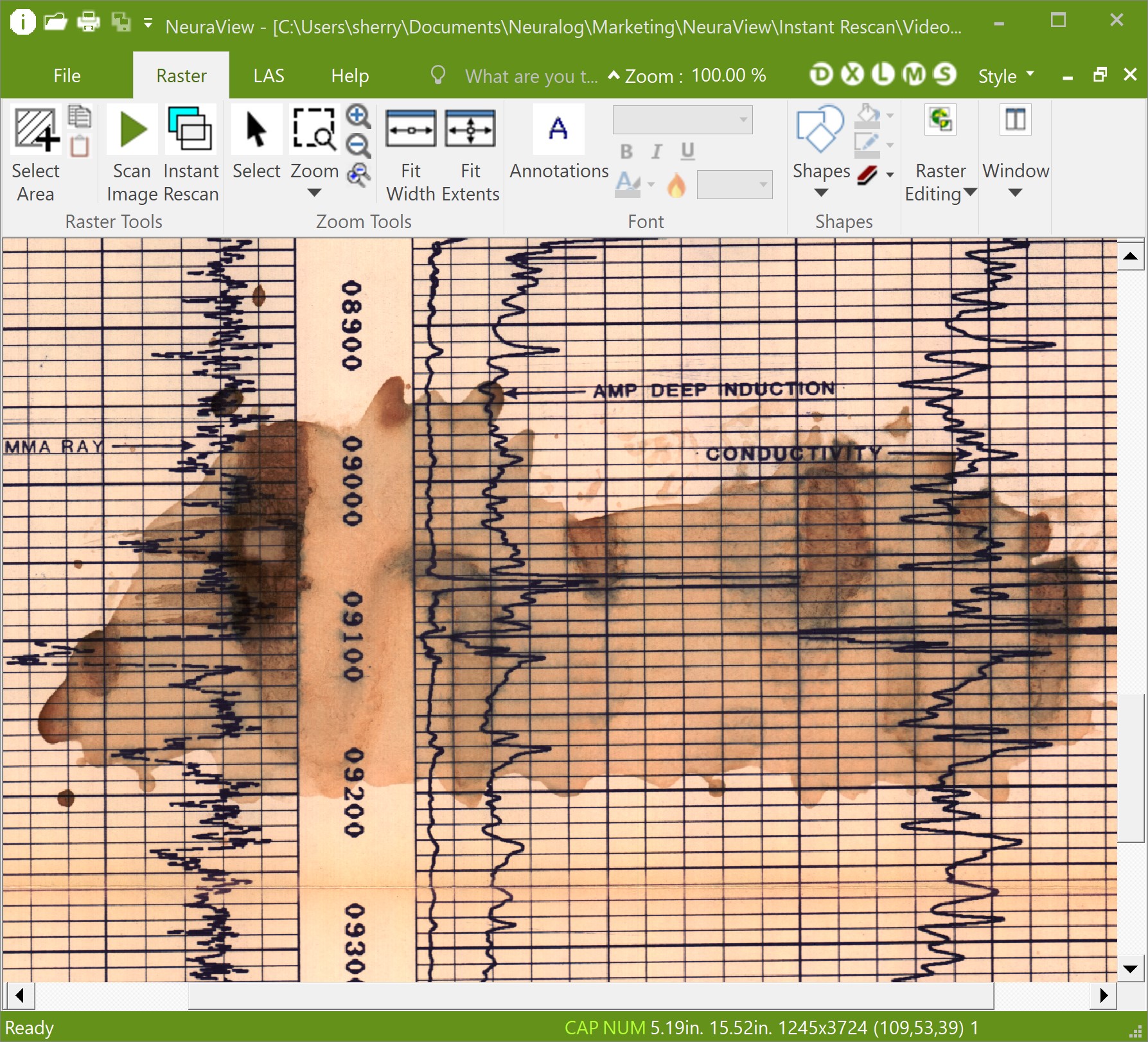Switch to the LAS ribbon tab
This screenshot has height=1042, width=1148.
coord(269,76)
